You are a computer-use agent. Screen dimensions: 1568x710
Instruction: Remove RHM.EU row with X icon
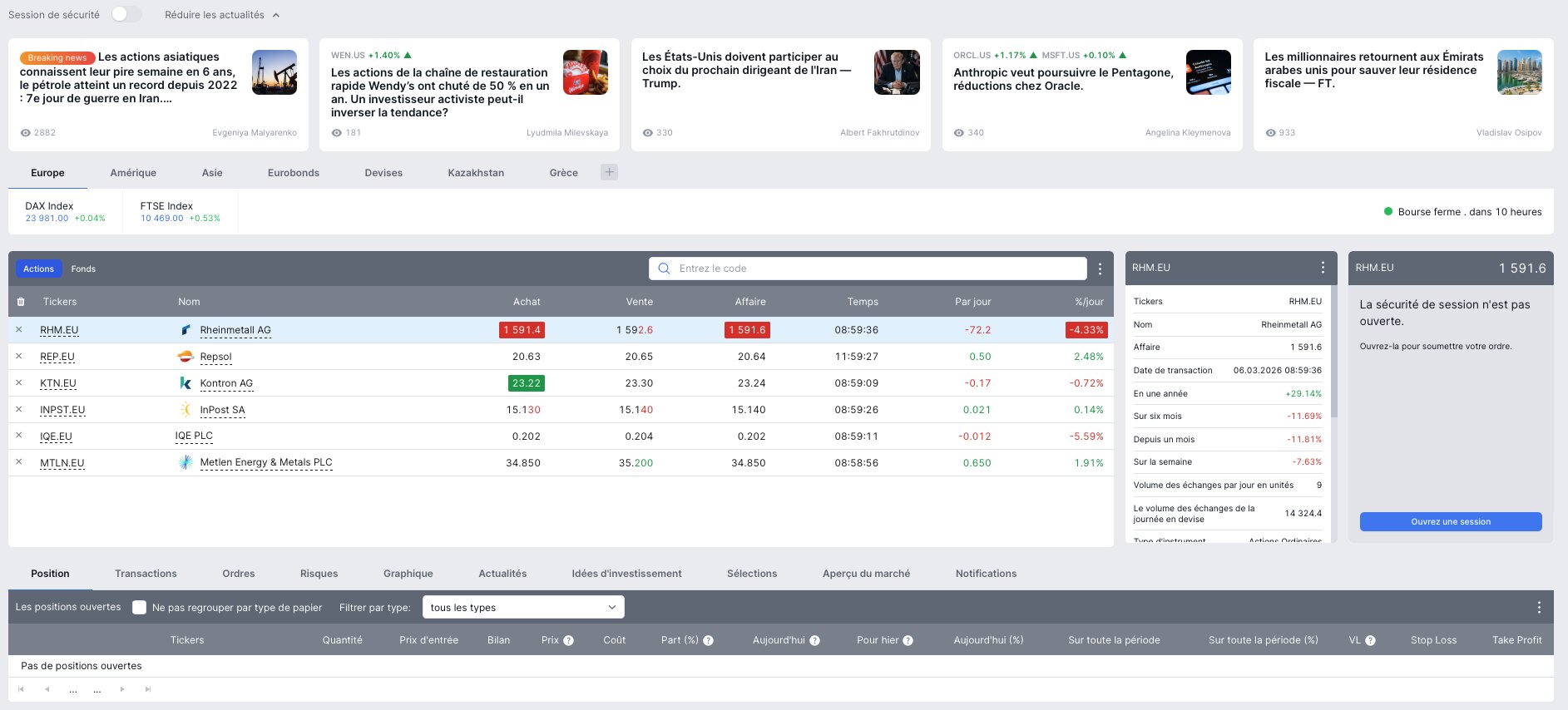[19, 330]
